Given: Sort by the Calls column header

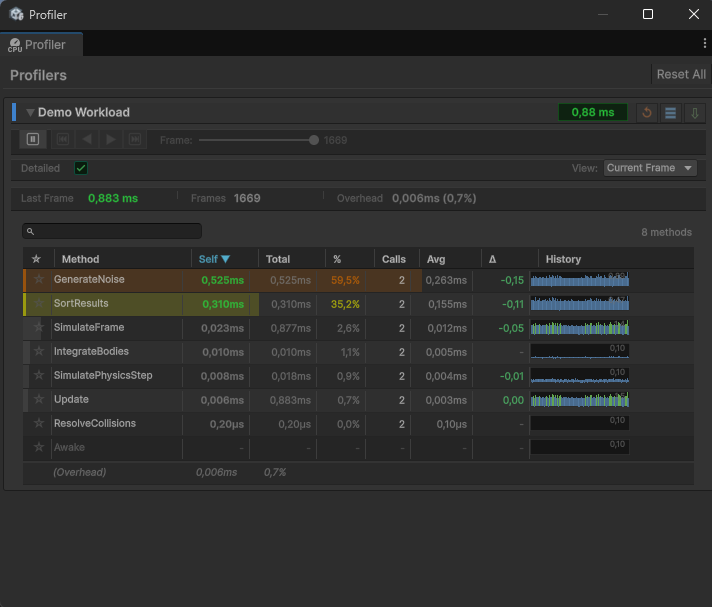Looking at the screenshot, I should [x=394, y=259].
